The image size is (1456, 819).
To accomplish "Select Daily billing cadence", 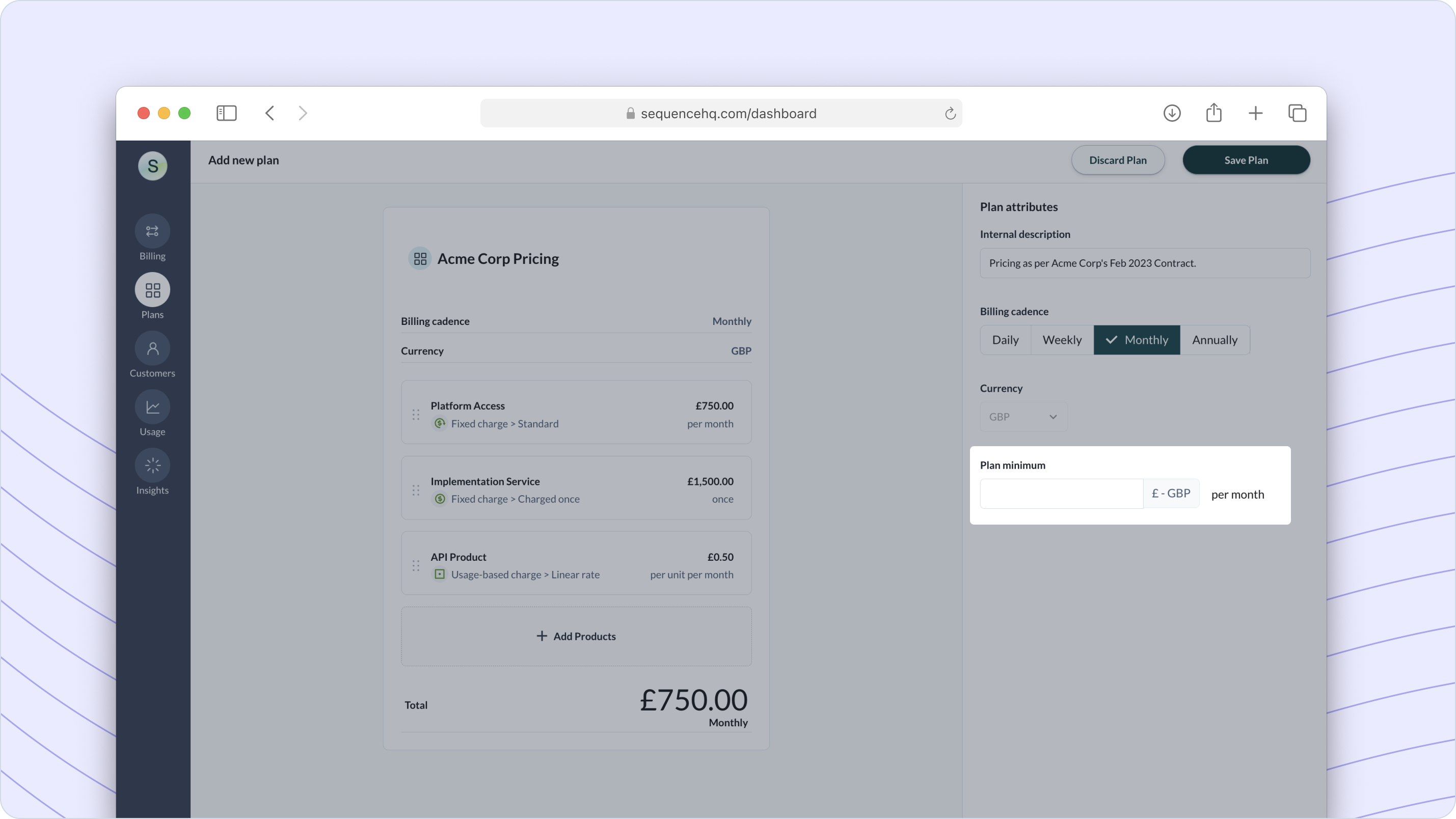I will tap(1005, 340).
